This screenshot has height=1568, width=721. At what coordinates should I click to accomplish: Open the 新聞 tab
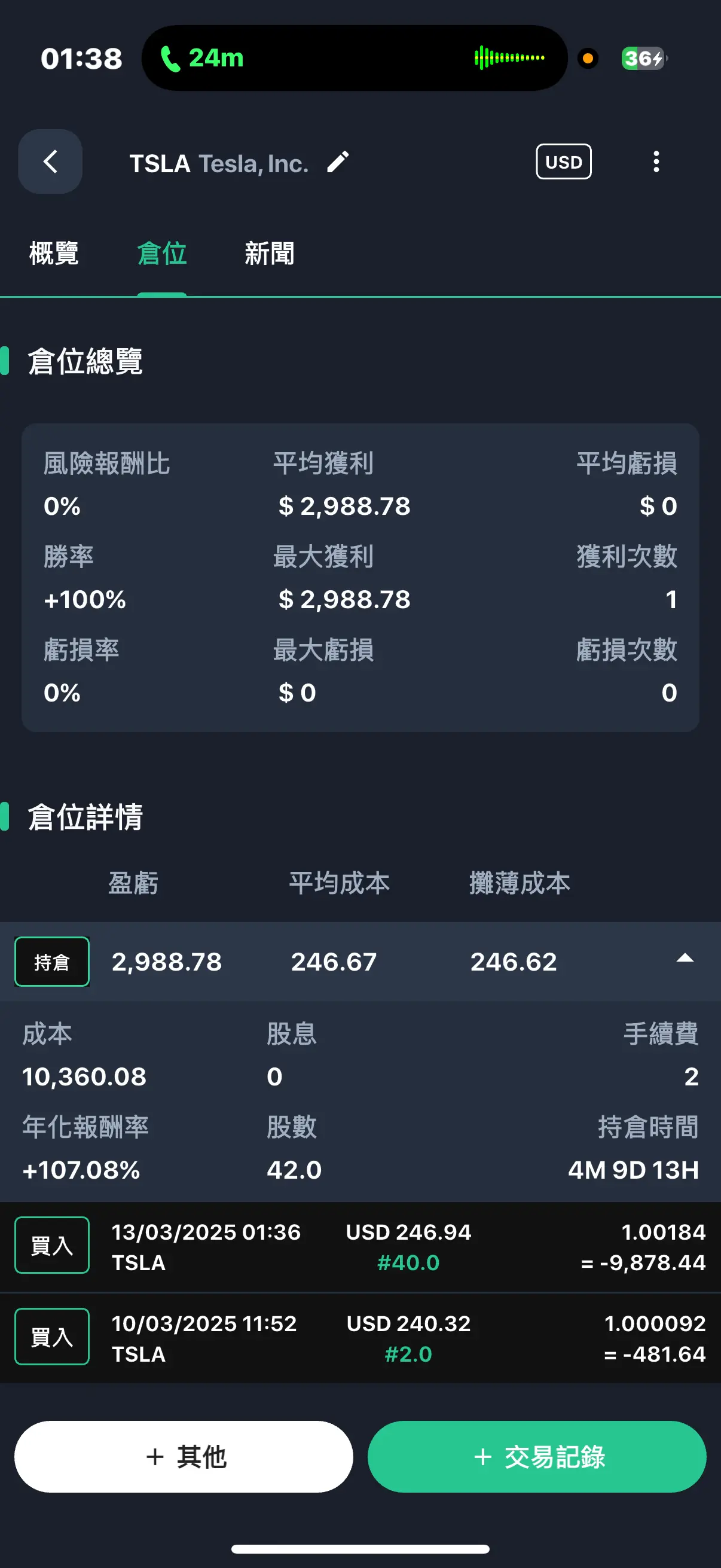coord(270,254)
